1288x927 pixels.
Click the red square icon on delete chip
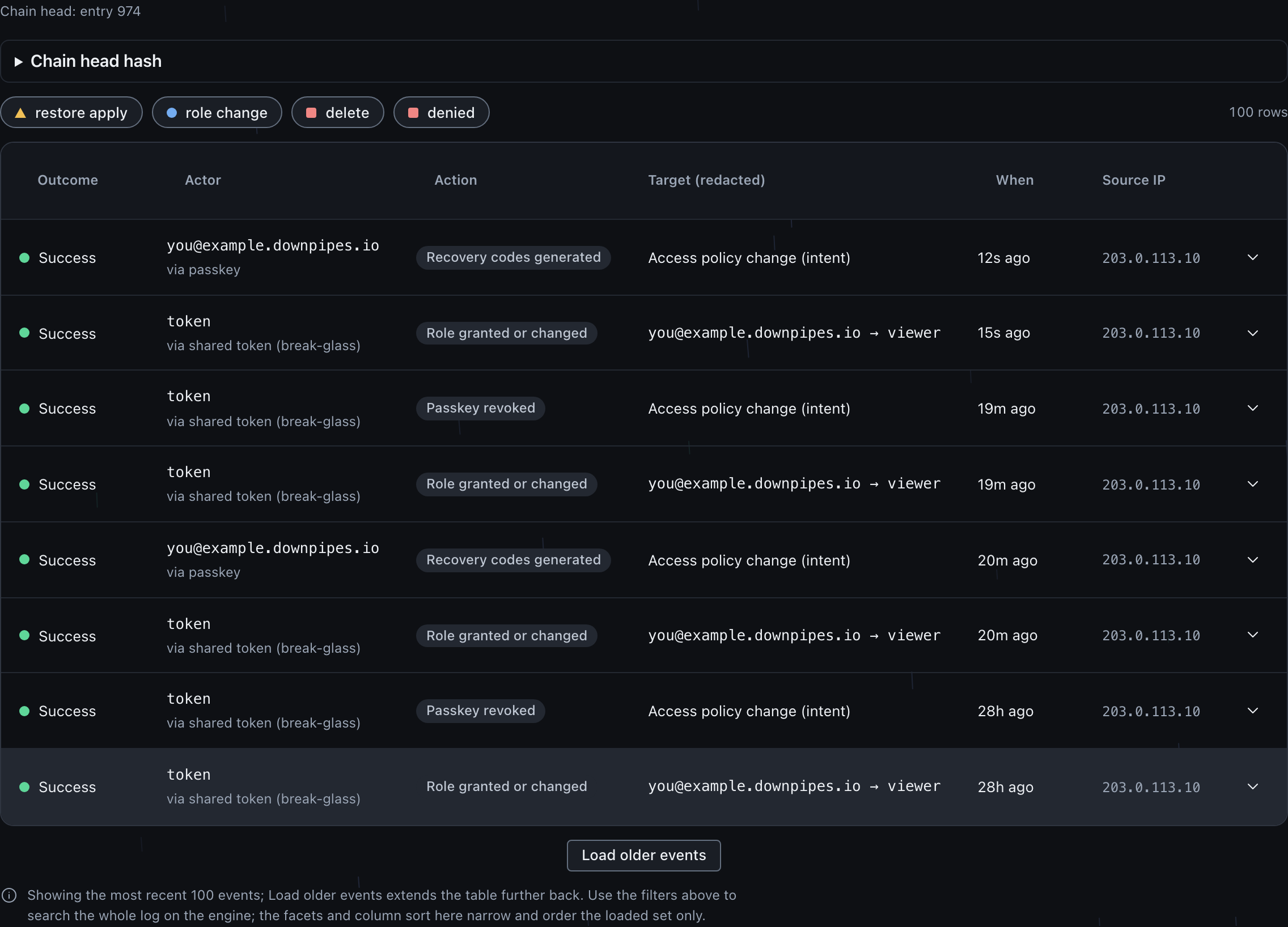coord(311,112)
